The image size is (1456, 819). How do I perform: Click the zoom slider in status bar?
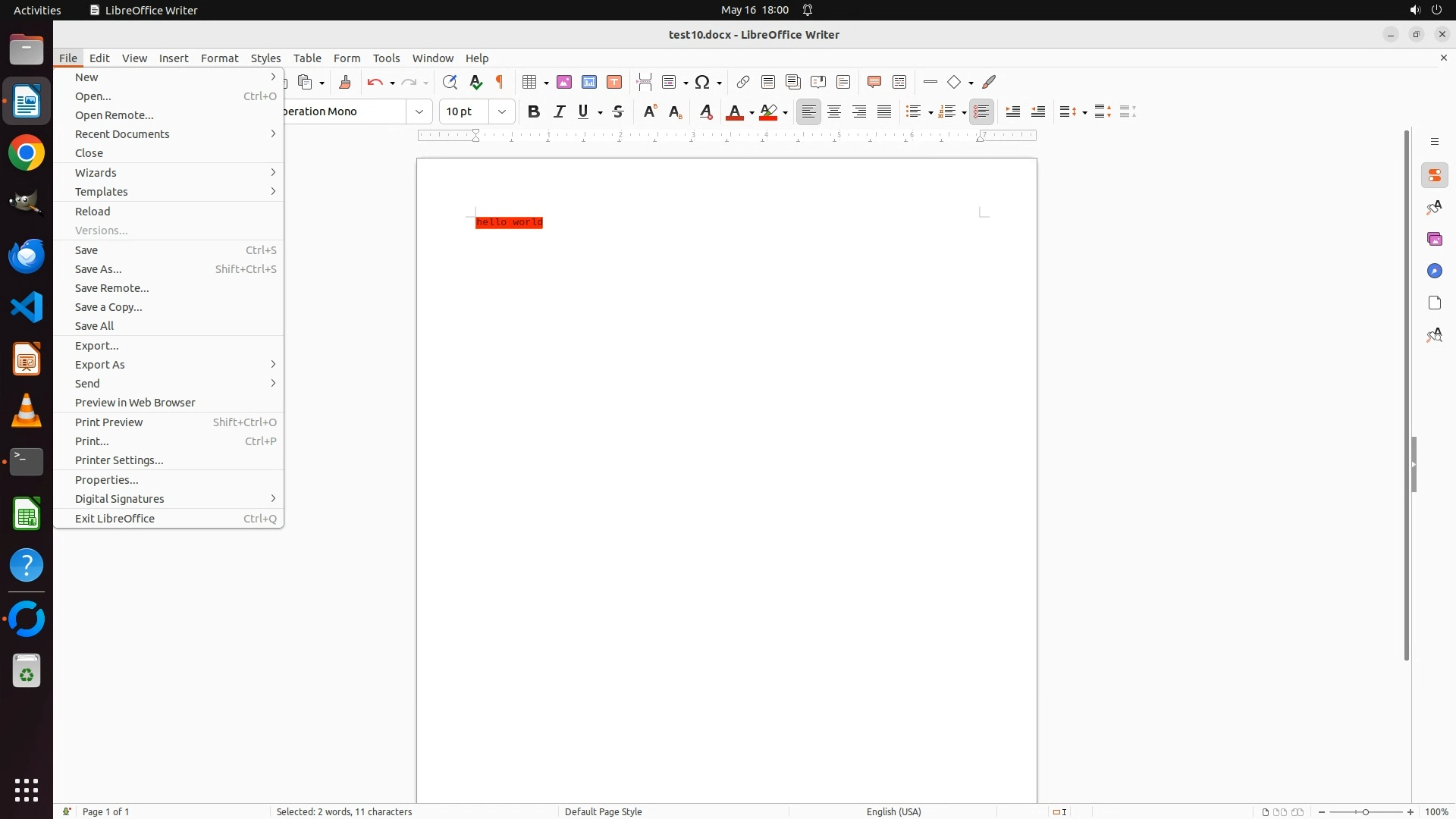tap(1365, 811)
